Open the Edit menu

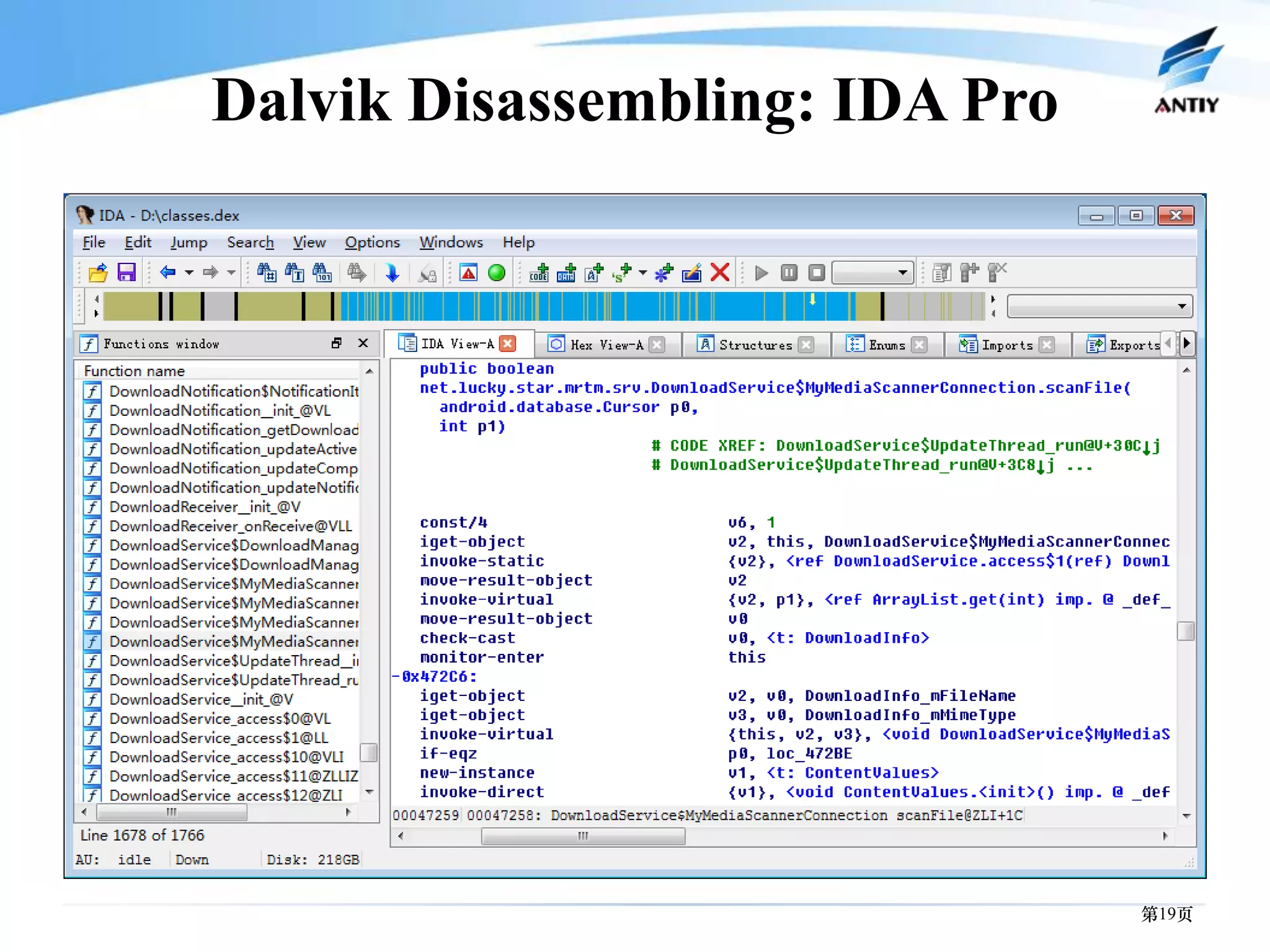tap(138, 242)
